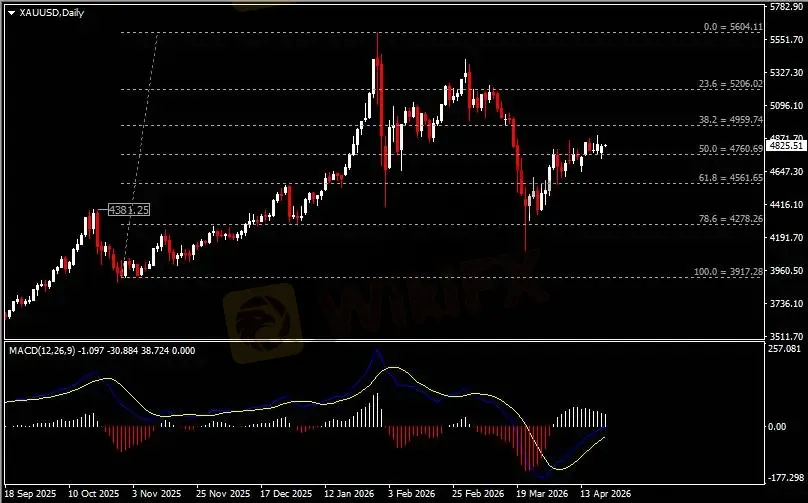Click the XAUUSD,Daily chart title text
808x503 pixels.
(52, 12)
